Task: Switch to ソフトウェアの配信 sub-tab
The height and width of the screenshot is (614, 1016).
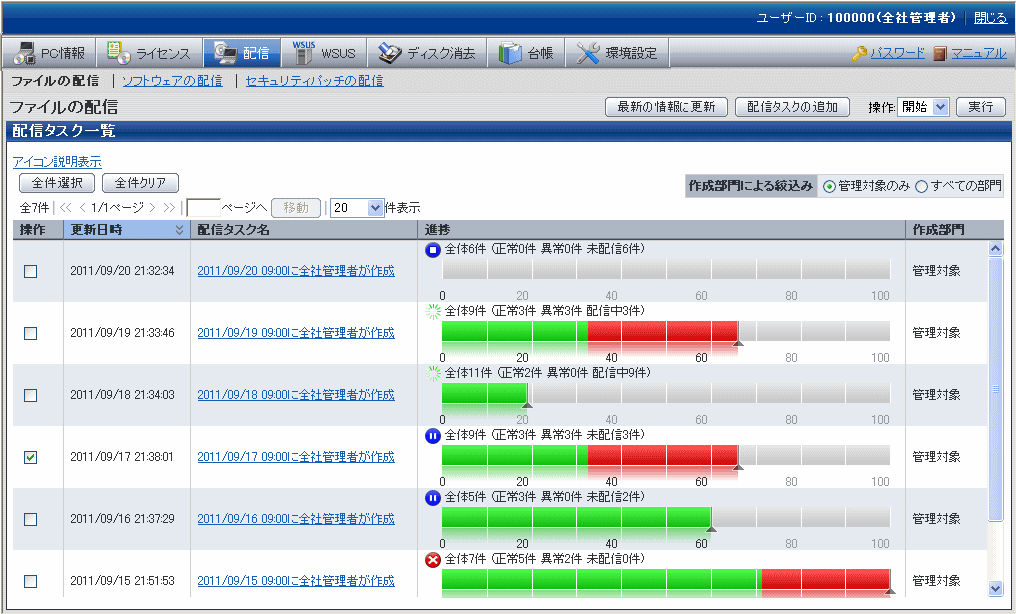Action: (x=172, y=81)
